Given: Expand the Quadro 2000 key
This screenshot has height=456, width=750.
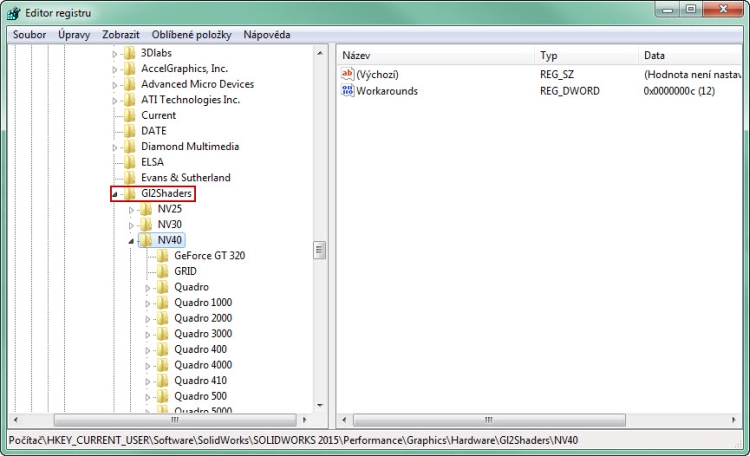Looking at the screenshot, I should pos(148,319).
